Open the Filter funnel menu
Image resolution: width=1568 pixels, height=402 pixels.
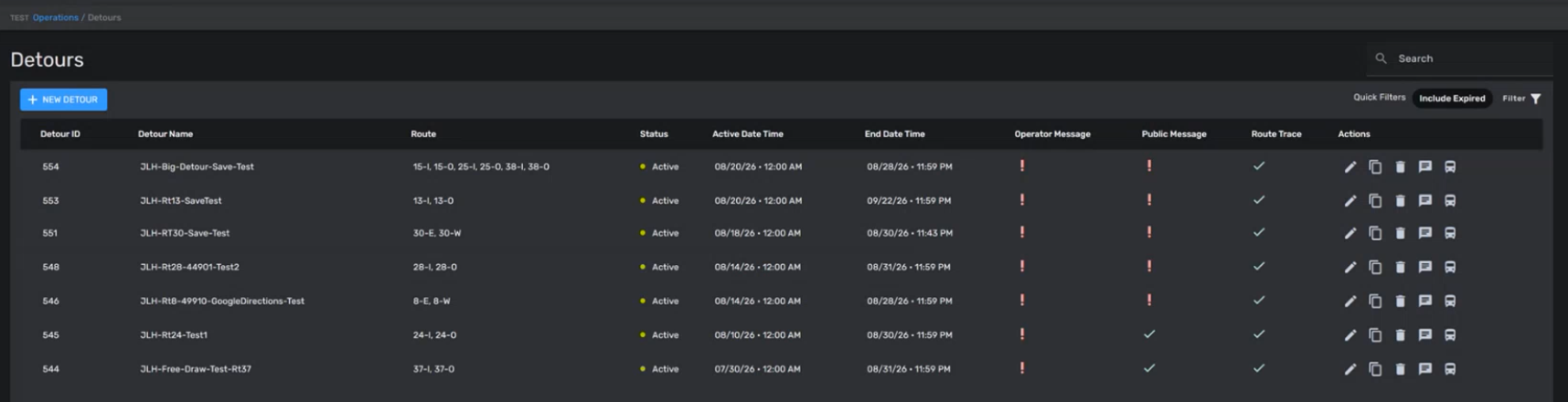(x=1522, y=99)
